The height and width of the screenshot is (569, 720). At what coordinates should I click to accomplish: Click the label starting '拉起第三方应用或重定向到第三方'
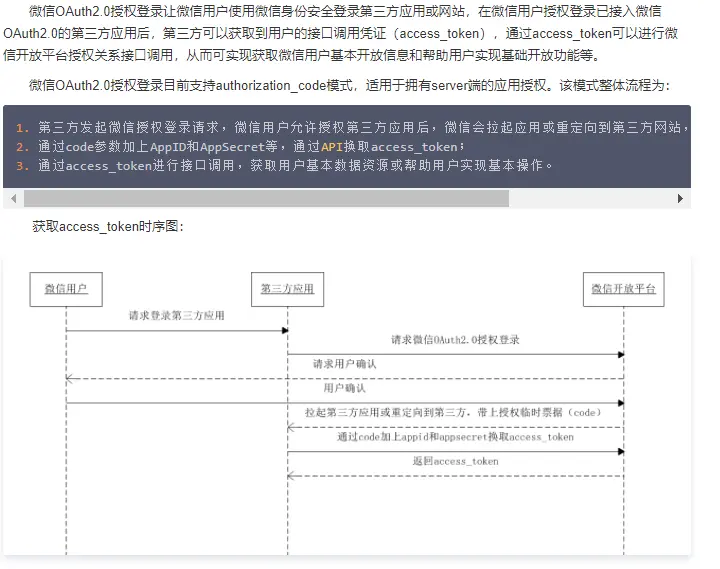[453, 412]
